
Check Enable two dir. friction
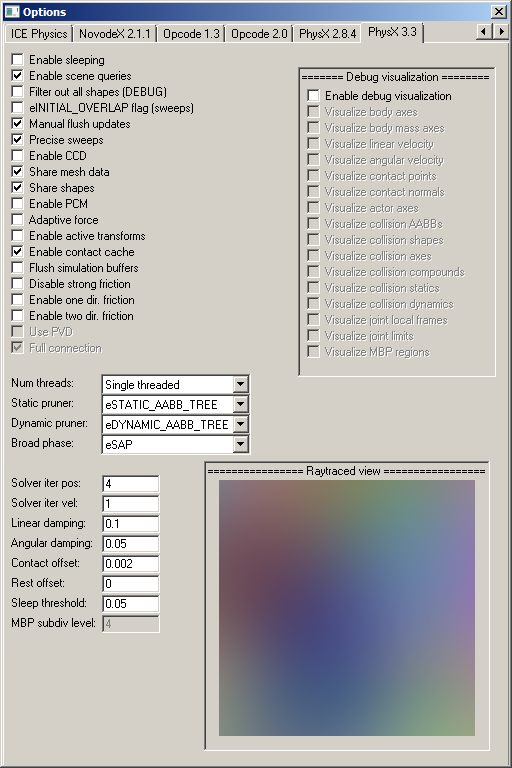pos(18,316)
